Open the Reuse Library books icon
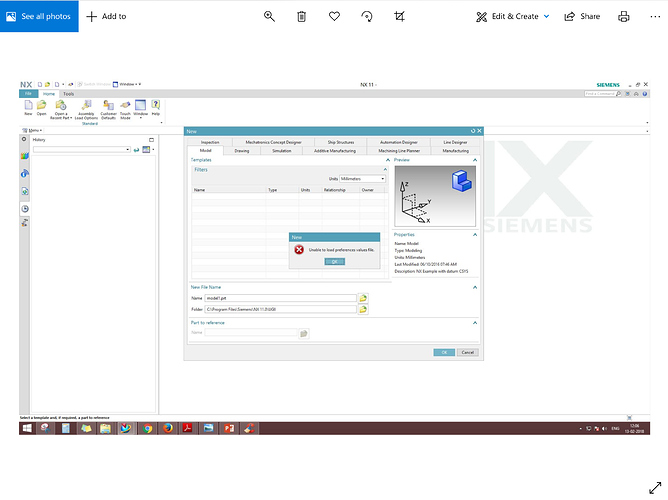Image resolution: width=668 pixels, height=500 pixels. point(25,156)
